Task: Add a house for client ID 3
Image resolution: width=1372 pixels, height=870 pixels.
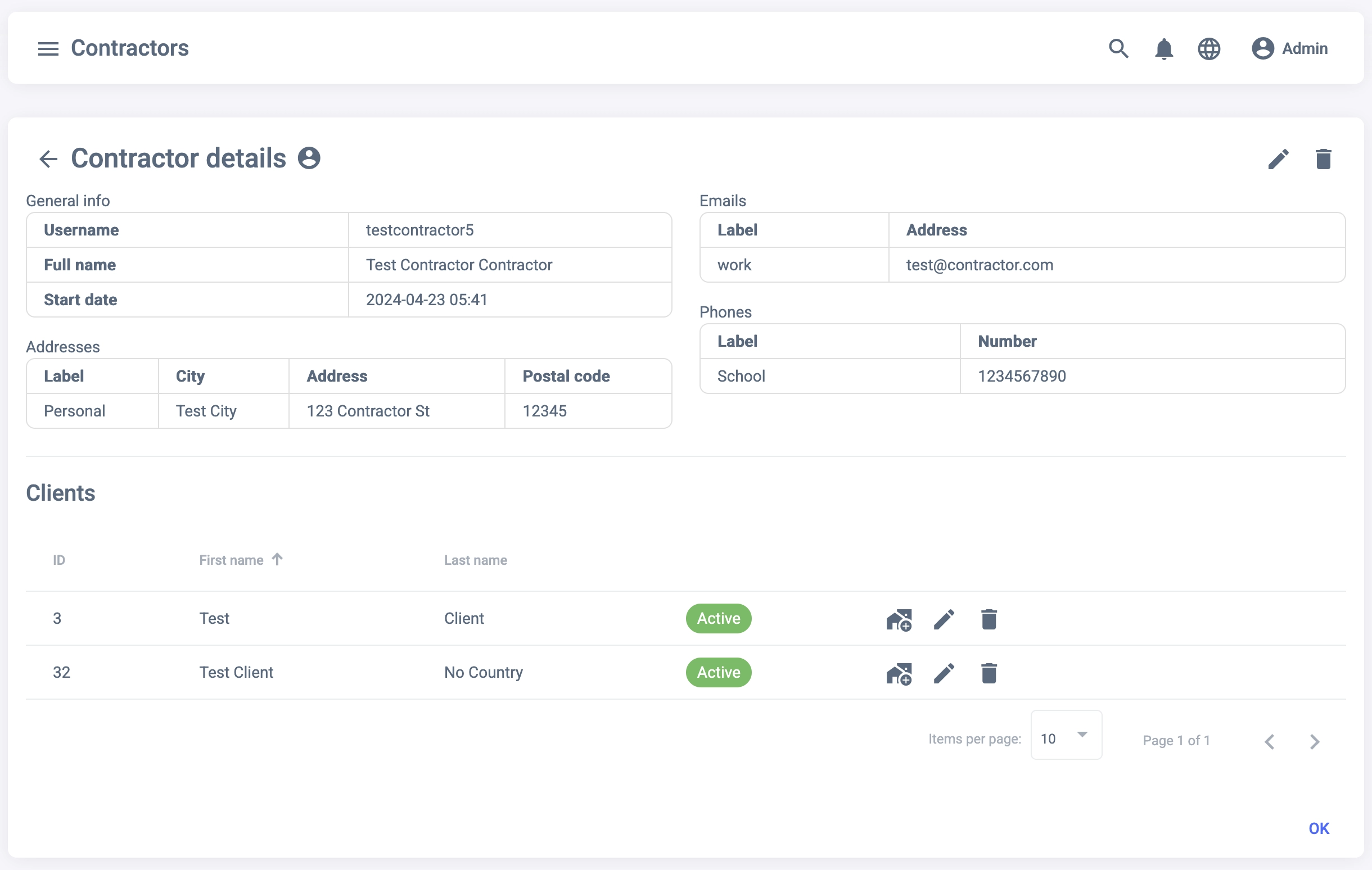Action: click(899, 619)
